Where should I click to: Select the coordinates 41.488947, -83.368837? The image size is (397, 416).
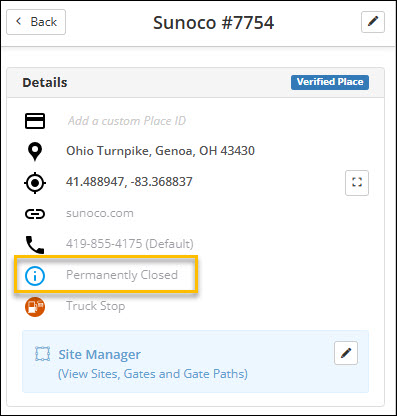(x=129, y=182)
